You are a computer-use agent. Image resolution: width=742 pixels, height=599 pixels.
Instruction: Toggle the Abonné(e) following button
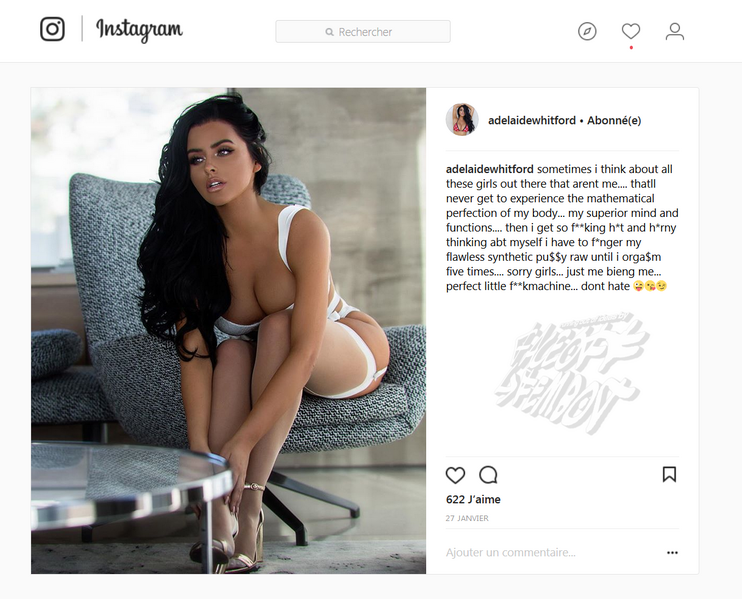point(614,121)
